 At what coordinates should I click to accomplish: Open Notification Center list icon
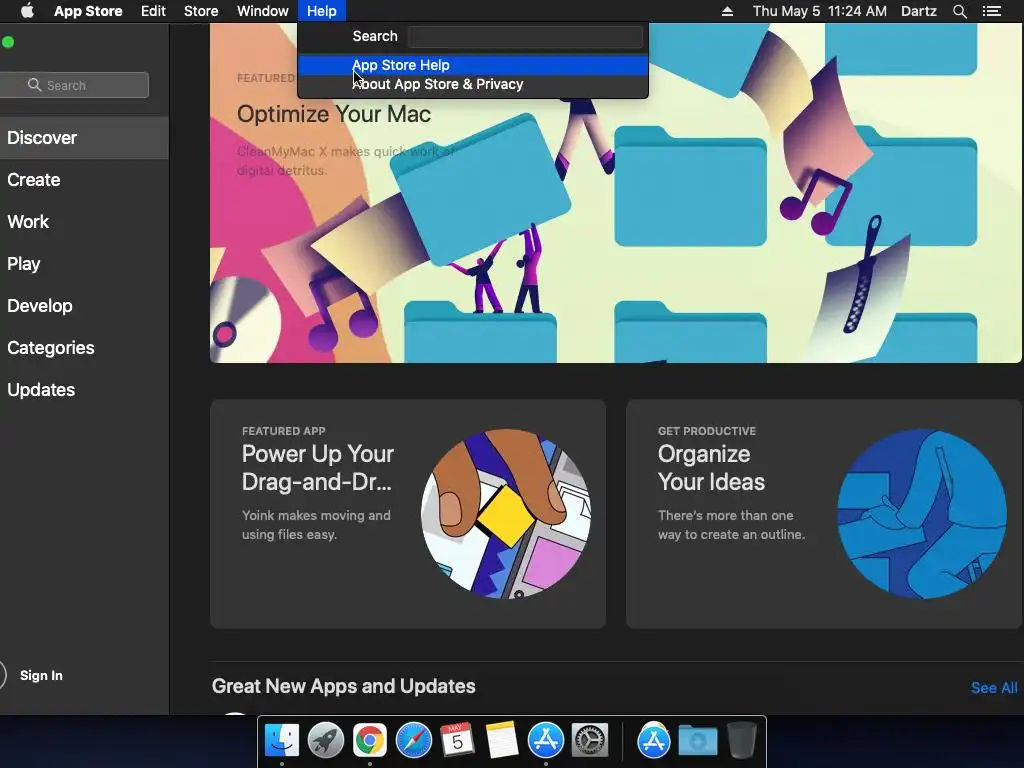coord(991,11)
